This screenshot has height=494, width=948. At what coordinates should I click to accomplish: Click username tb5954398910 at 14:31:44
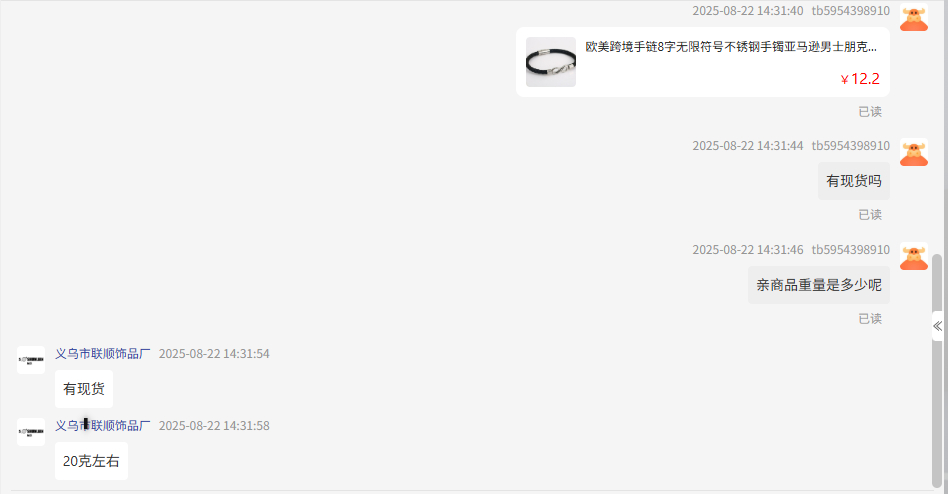click(x=851, y=146)
